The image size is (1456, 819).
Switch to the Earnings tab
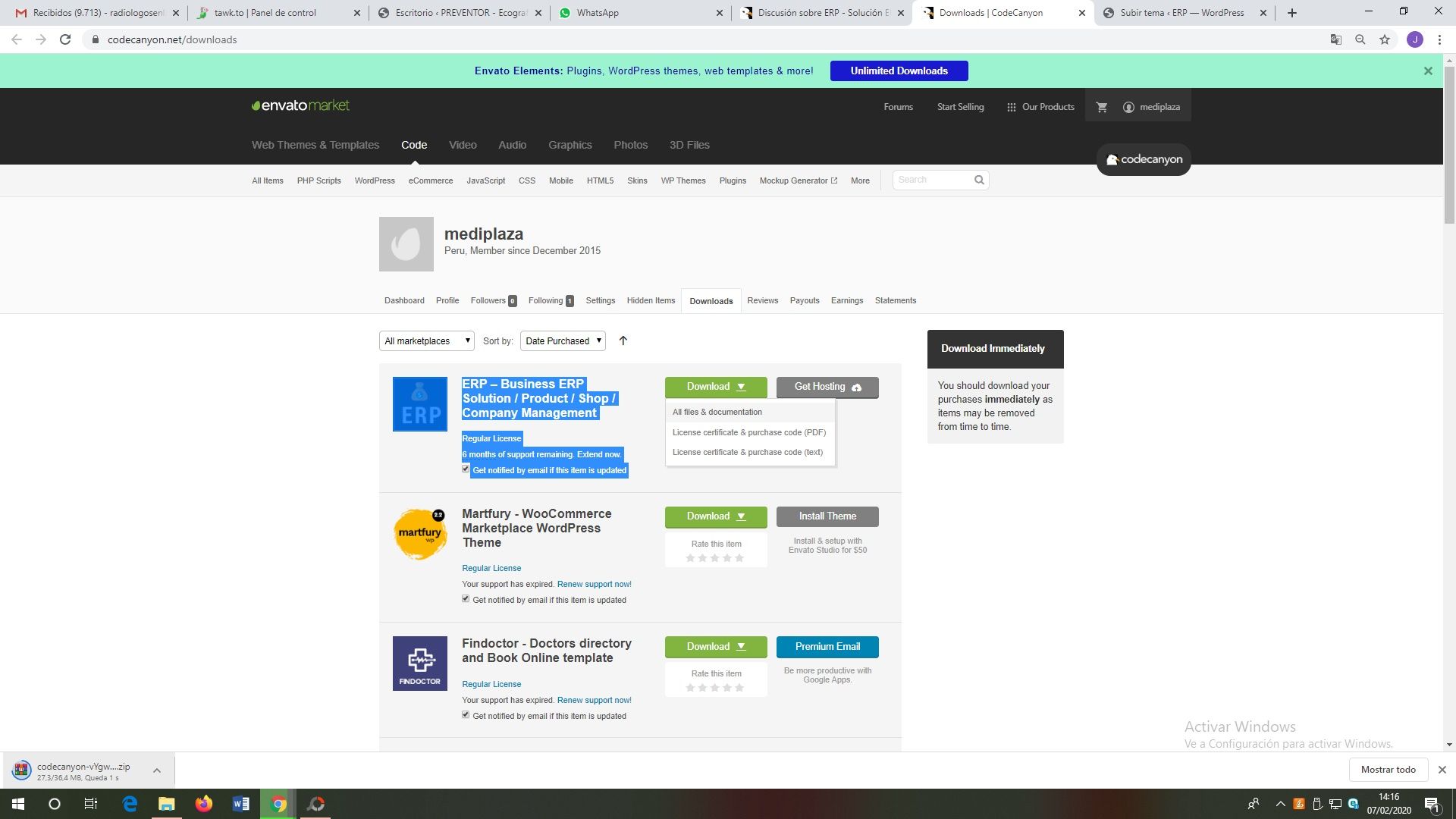847,300
